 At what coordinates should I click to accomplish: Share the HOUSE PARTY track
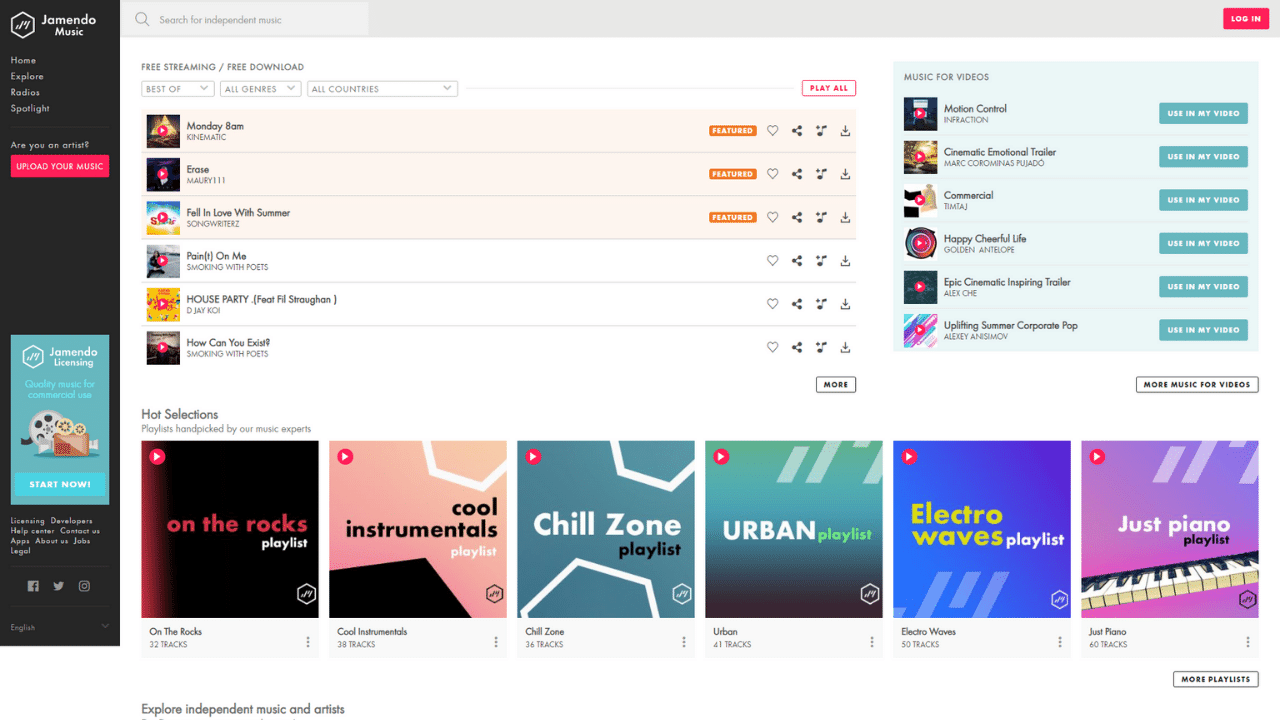pos(797,304)
